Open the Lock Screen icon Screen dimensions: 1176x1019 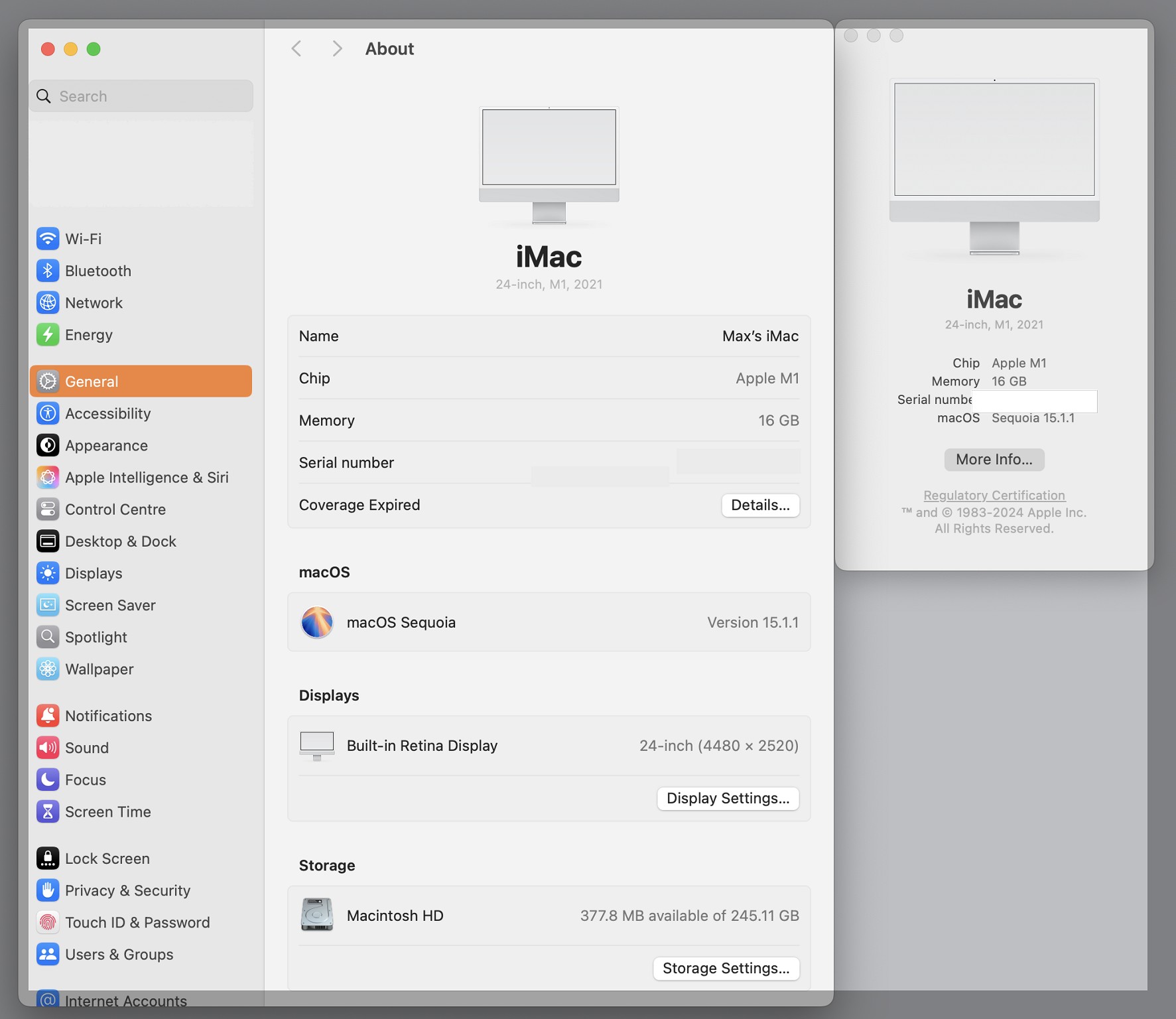click(48, 858)
